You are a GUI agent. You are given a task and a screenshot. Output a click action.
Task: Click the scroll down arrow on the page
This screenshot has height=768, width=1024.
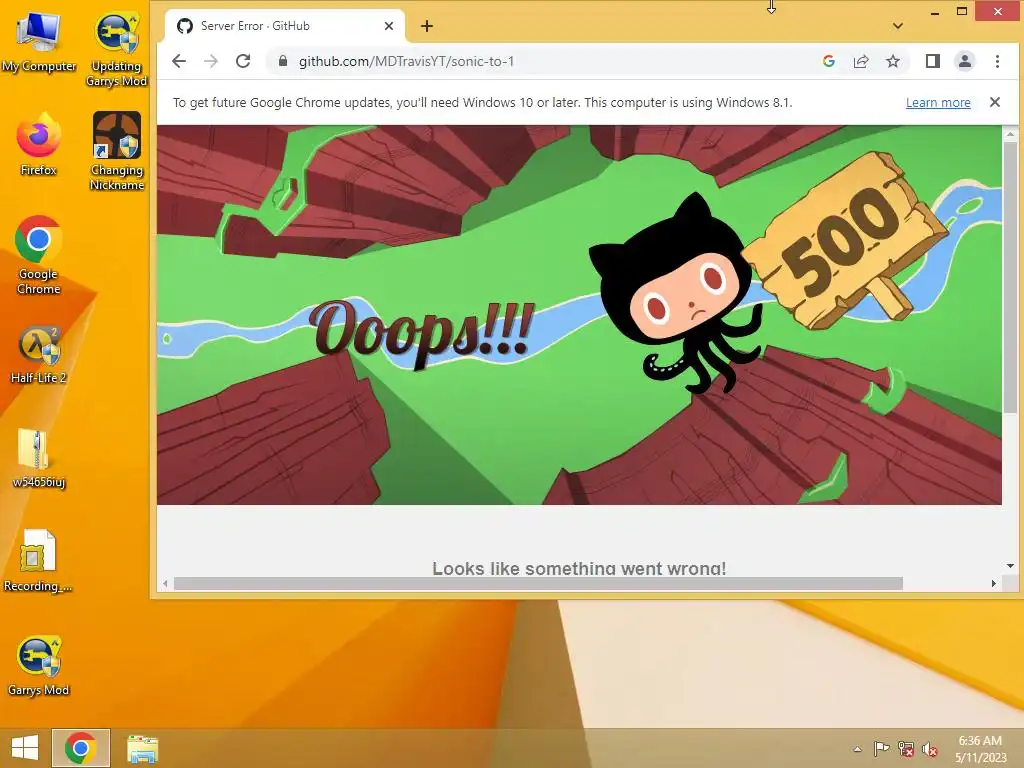[1010, 566]
